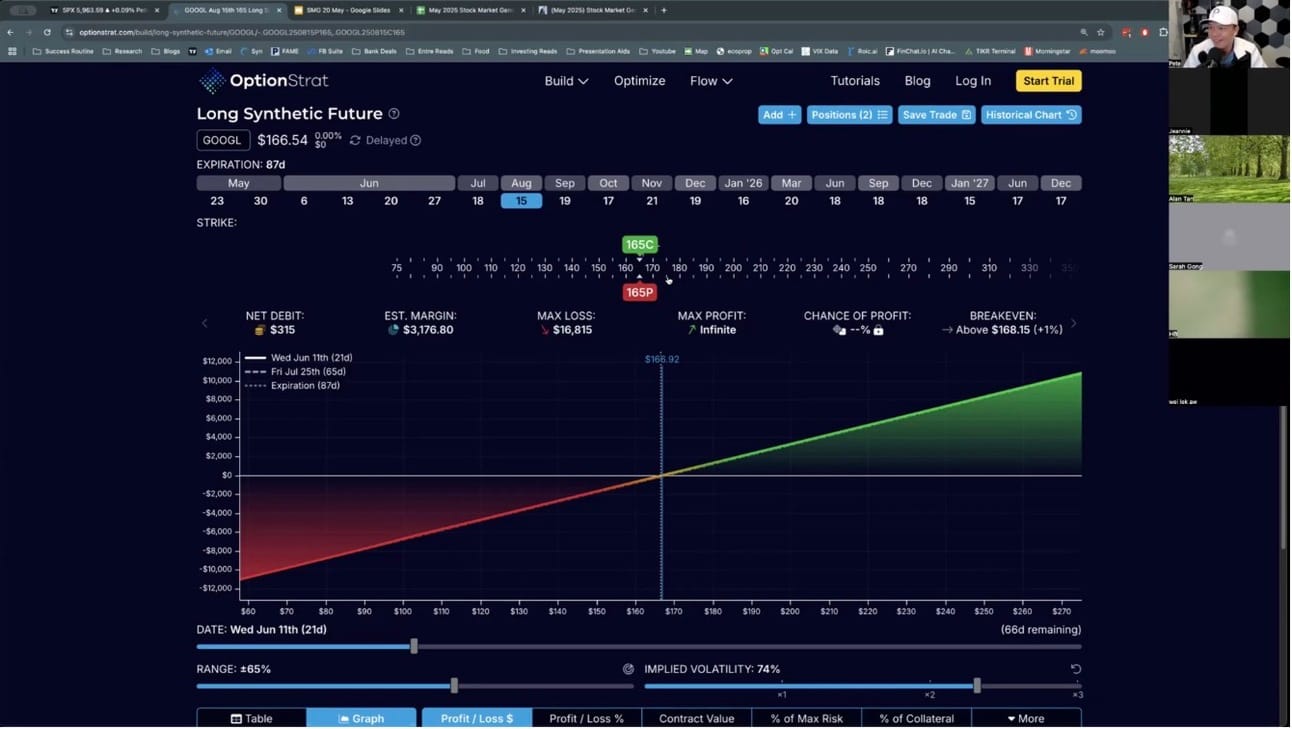This screenshot has height=729, width=1292.
Task: Go back using the browser back arrow
Action: [11, 32]
